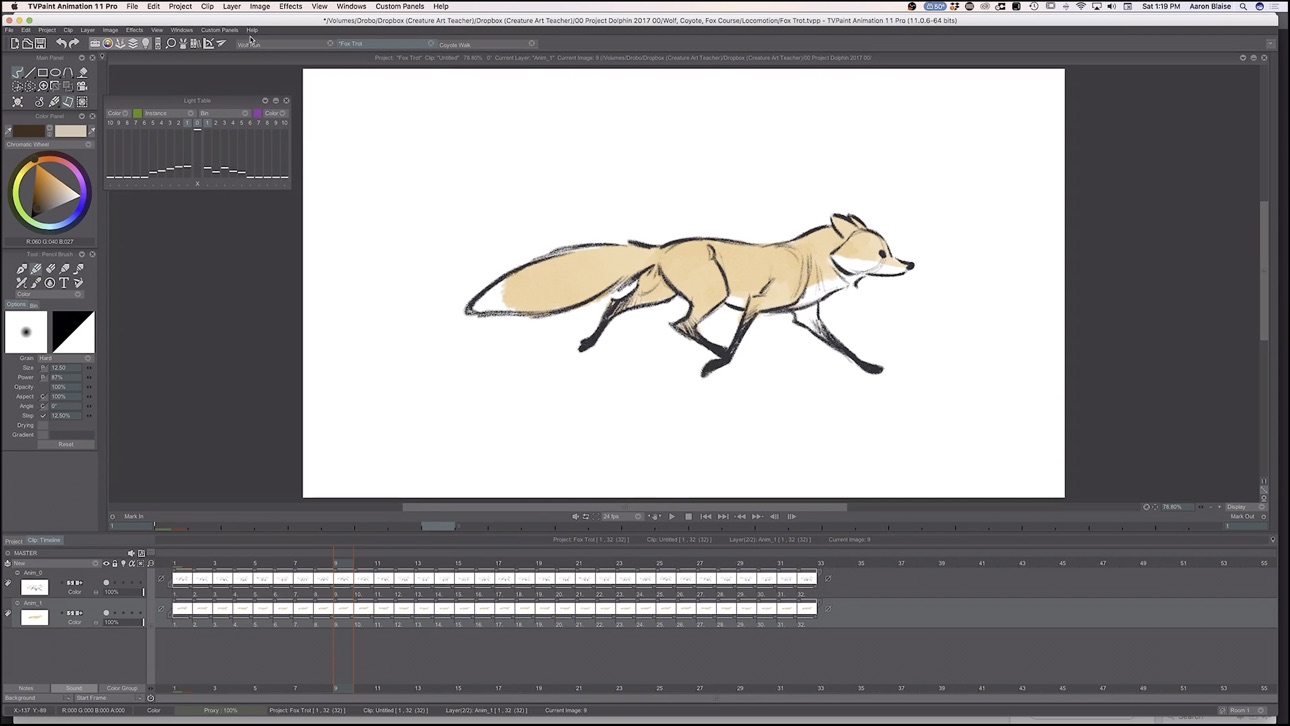Click the dark brown foreground color swatch
The width and height of the screenshot is (1290, 726).
(28, 131)
